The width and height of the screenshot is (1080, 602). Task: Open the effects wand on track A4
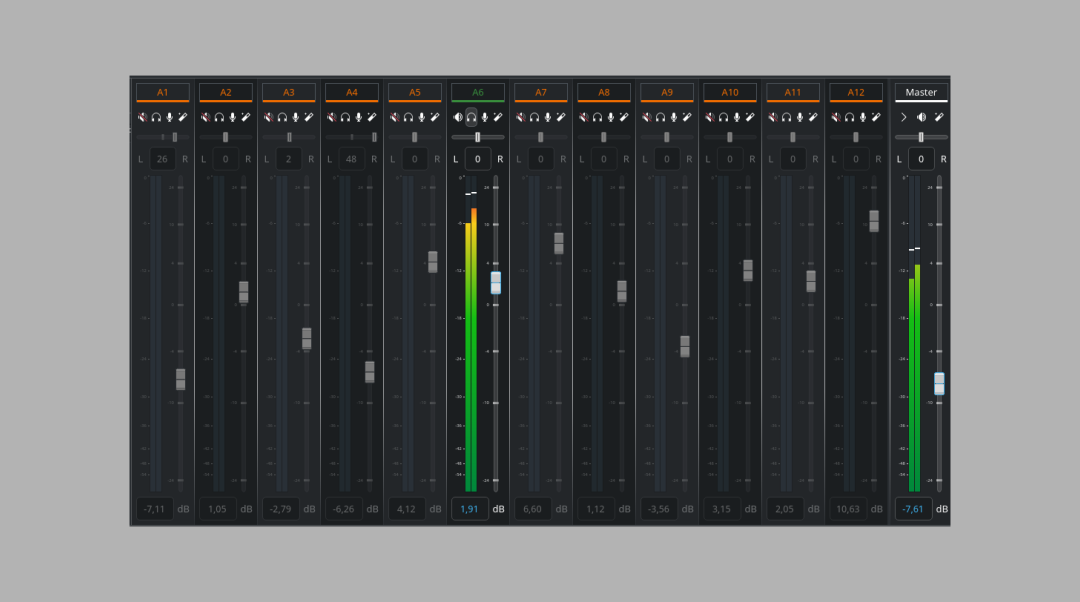(x=372, y=117)
